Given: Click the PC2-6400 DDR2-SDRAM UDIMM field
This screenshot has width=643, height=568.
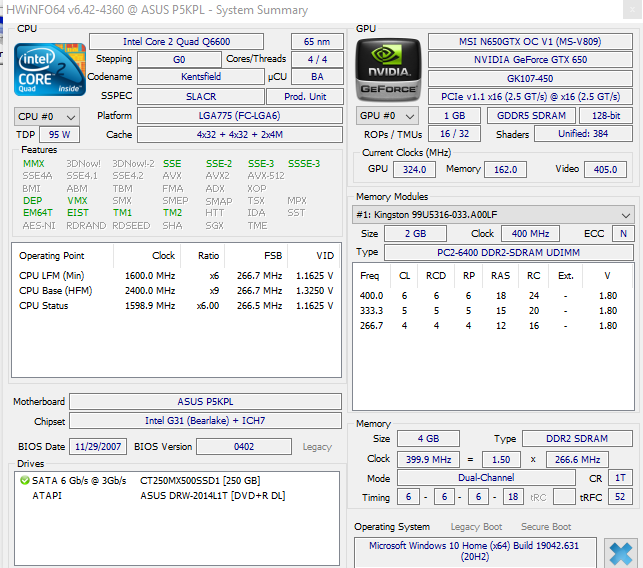Looking at the screenshot, I should (508, 253).
